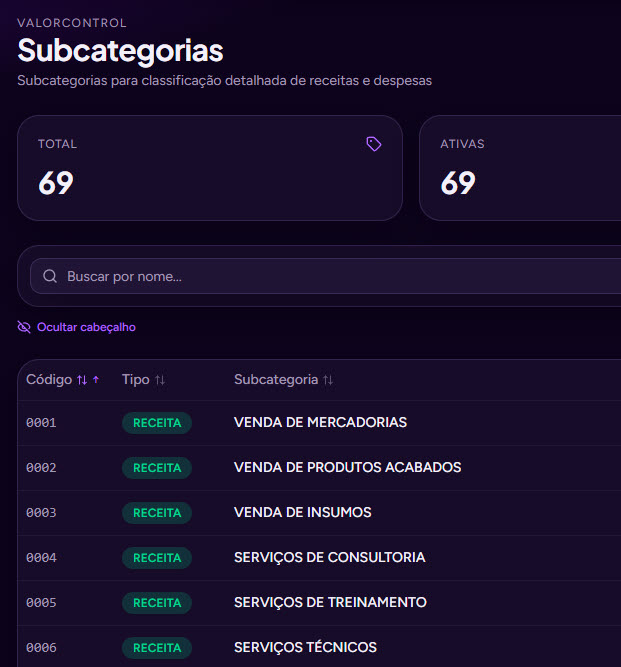
Task: Select the code cell 0001
Action: [41, 423]
